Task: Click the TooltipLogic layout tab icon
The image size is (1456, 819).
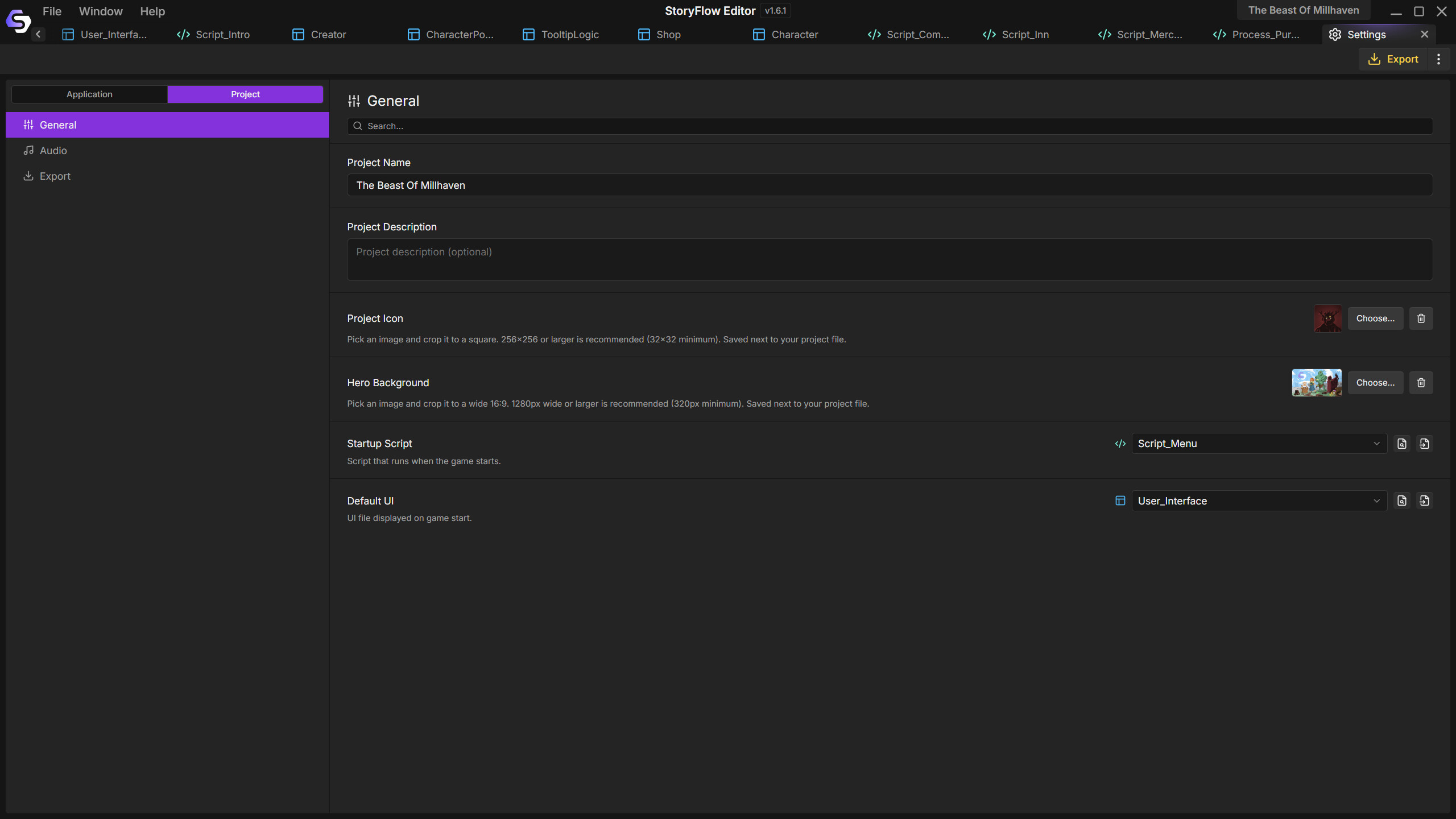Action: [528, 35]
